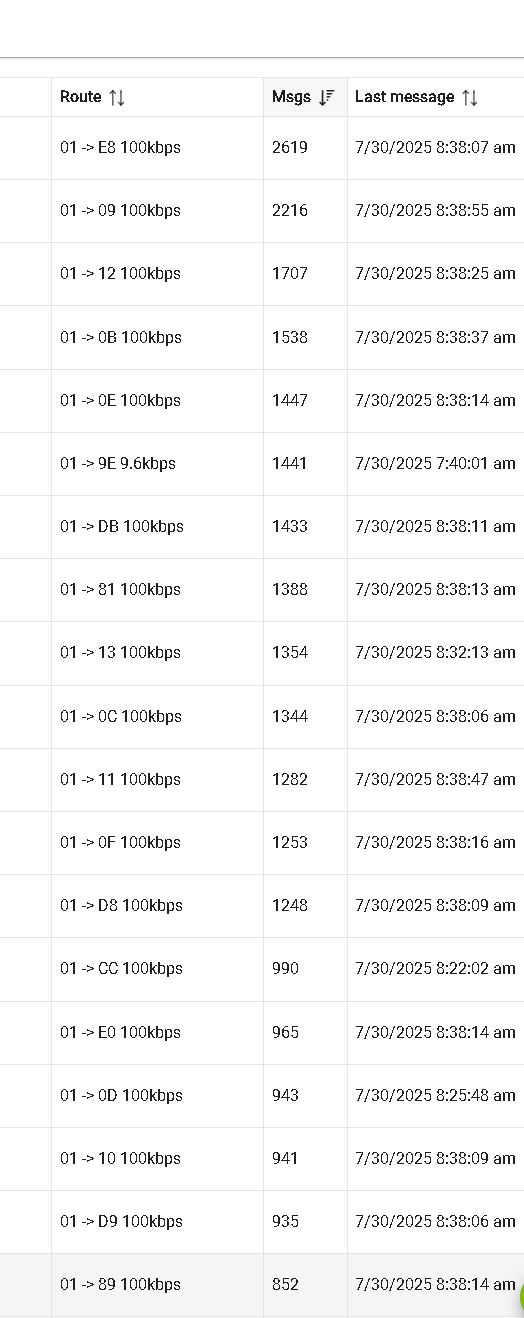
Task: Sort by Route column sort icon
Action: pos(117,97)
